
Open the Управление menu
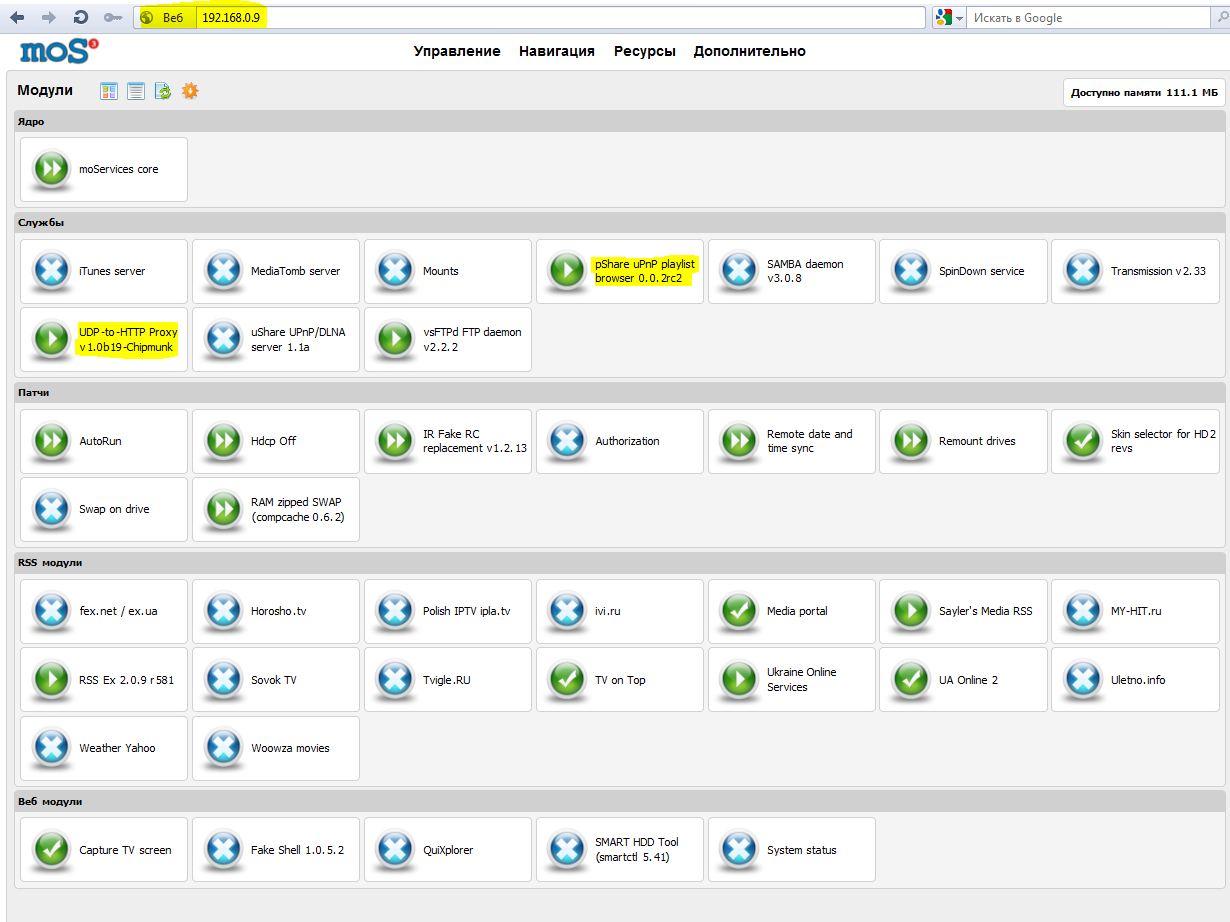457,51
